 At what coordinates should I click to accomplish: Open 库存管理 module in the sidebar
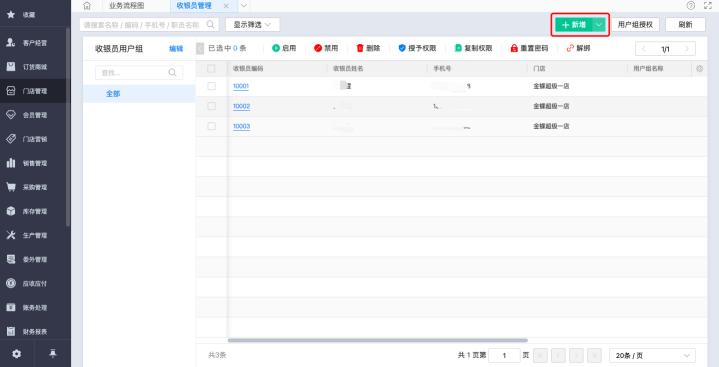(x=28, y=211)
